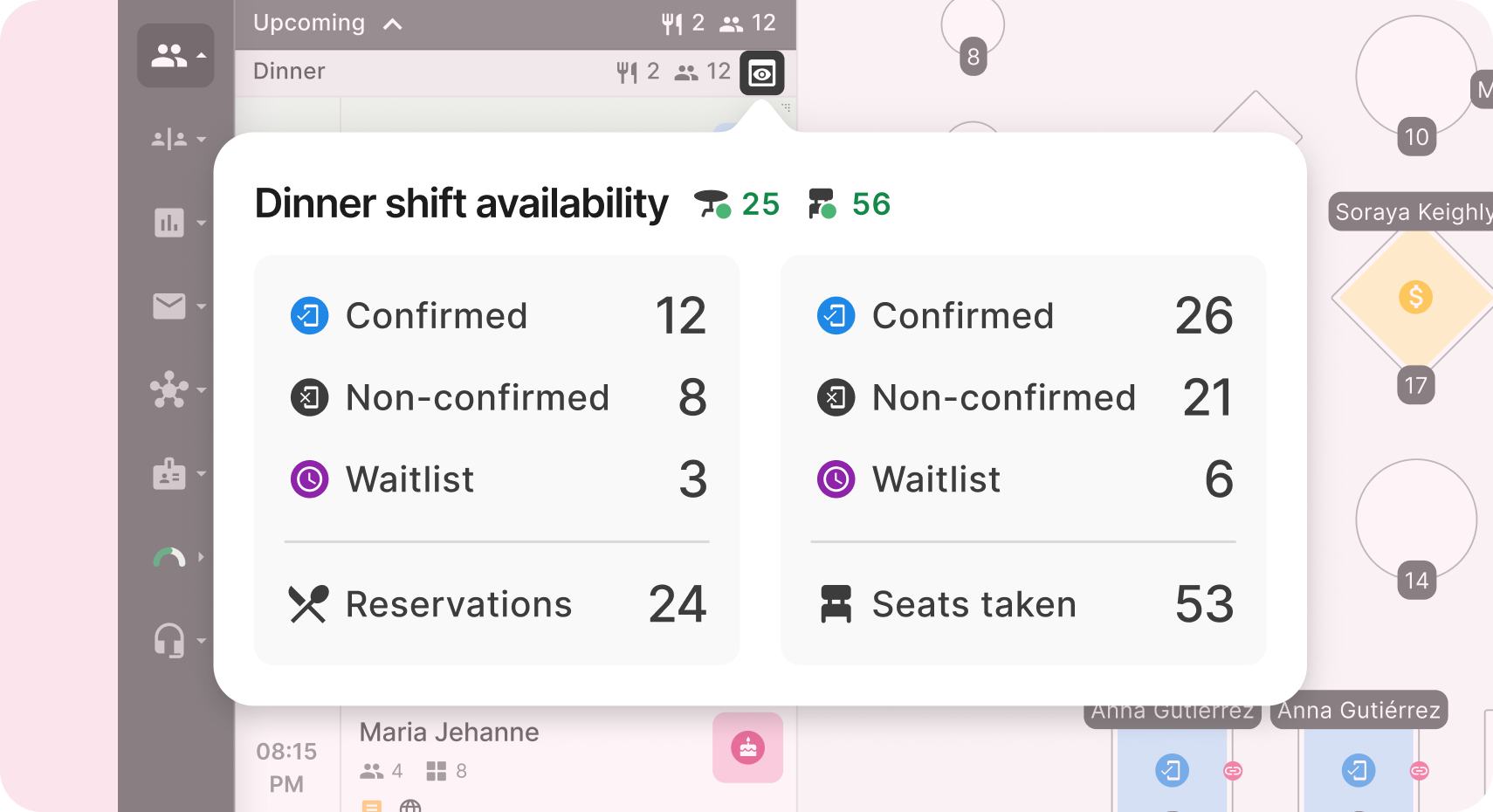Click the link icon on Anna Gutiérrez's reservation
Image resolution: width=1493 pixels, height=812 pixels.
[1232, 770]
